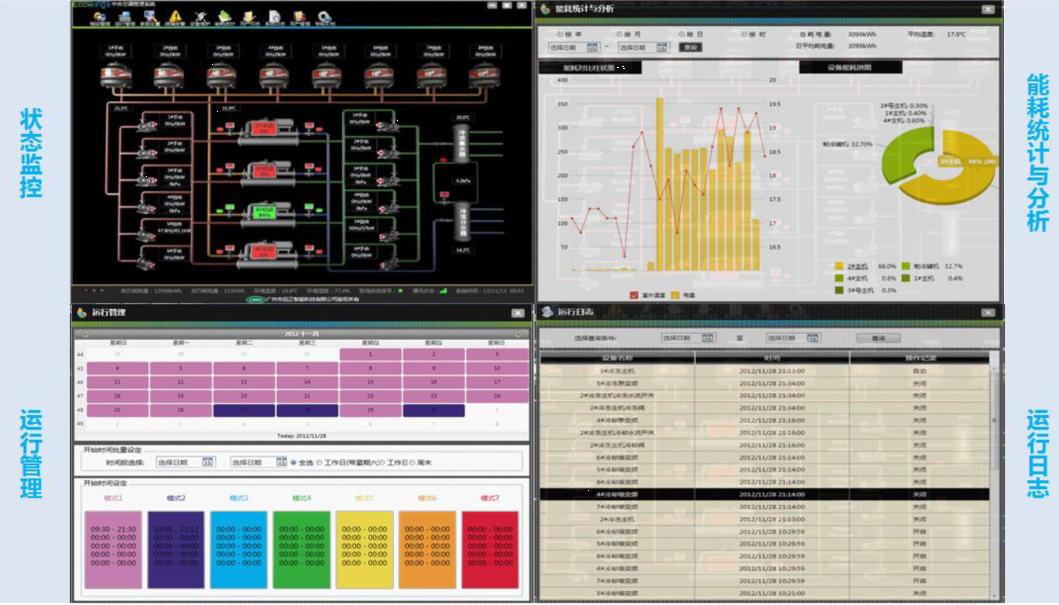Select the 全选 radio button

pos(293,463)
